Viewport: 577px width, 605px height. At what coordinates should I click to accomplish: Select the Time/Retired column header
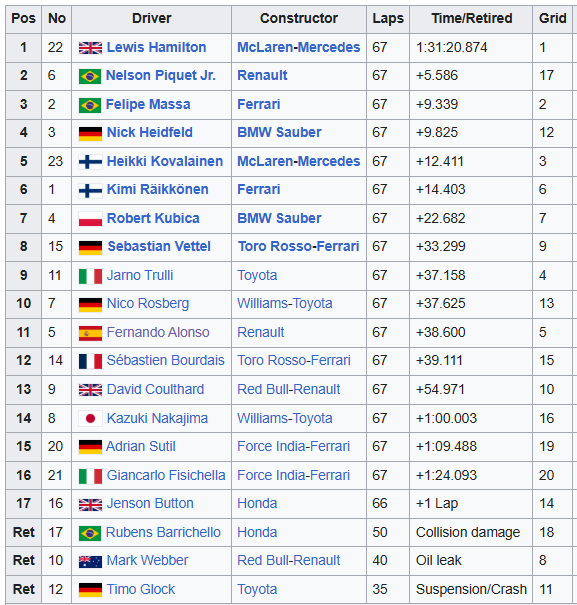click(x=471, y=19)
